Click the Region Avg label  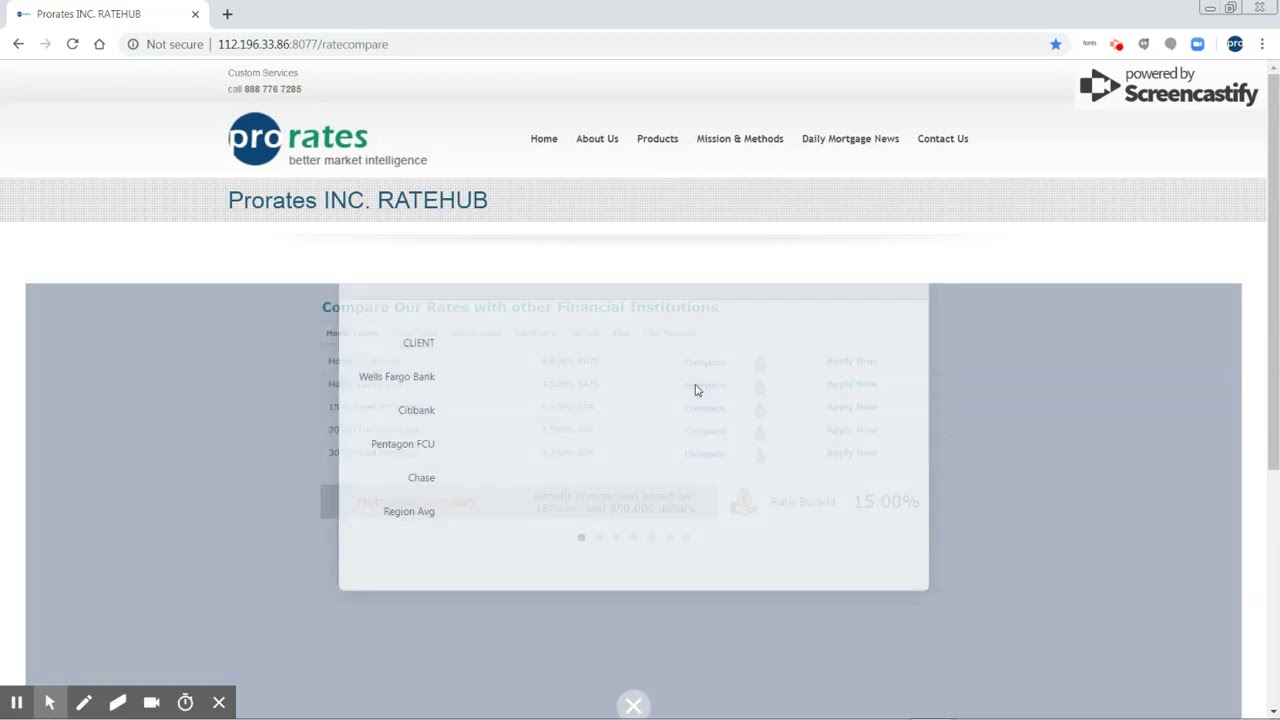409,512
